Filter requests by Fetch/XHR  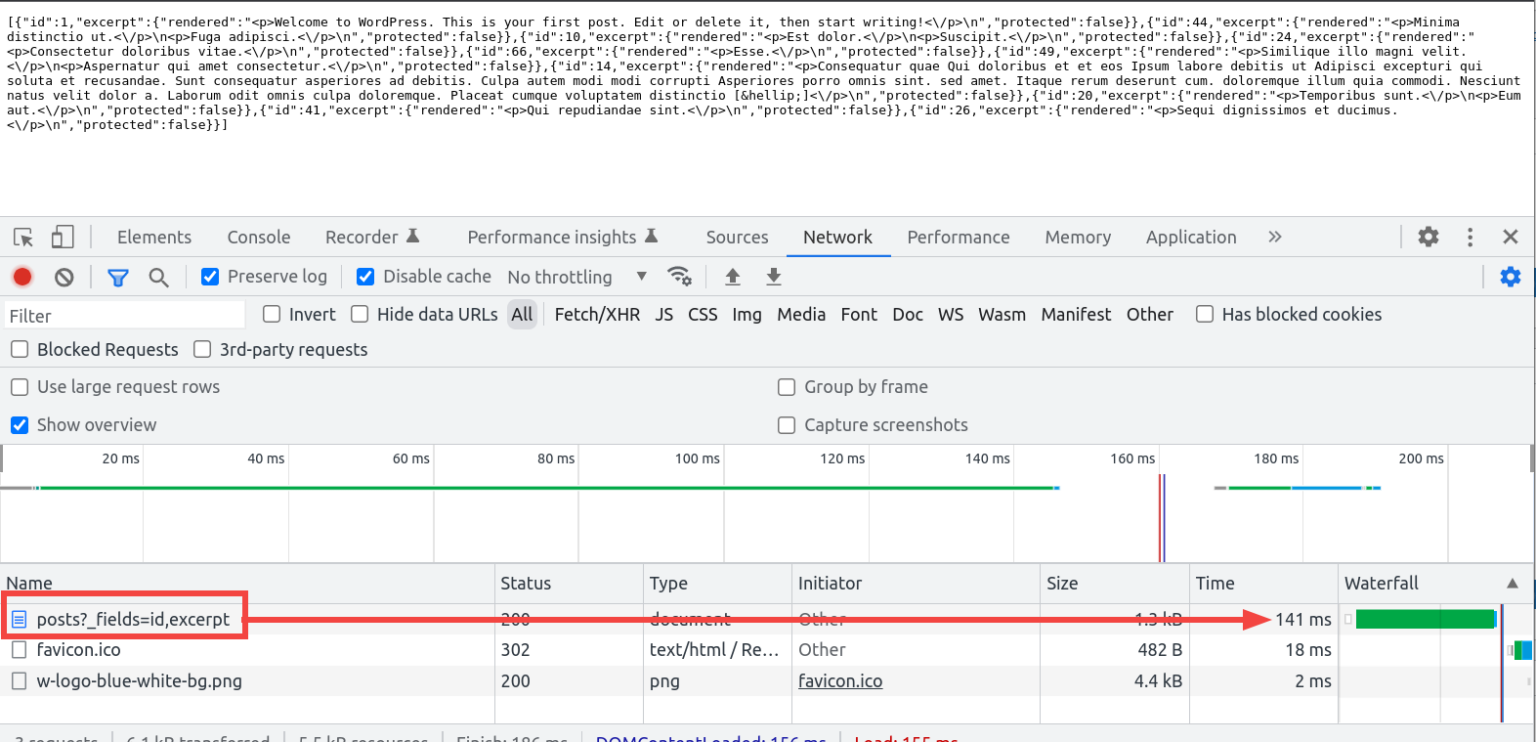click(597, 314)
